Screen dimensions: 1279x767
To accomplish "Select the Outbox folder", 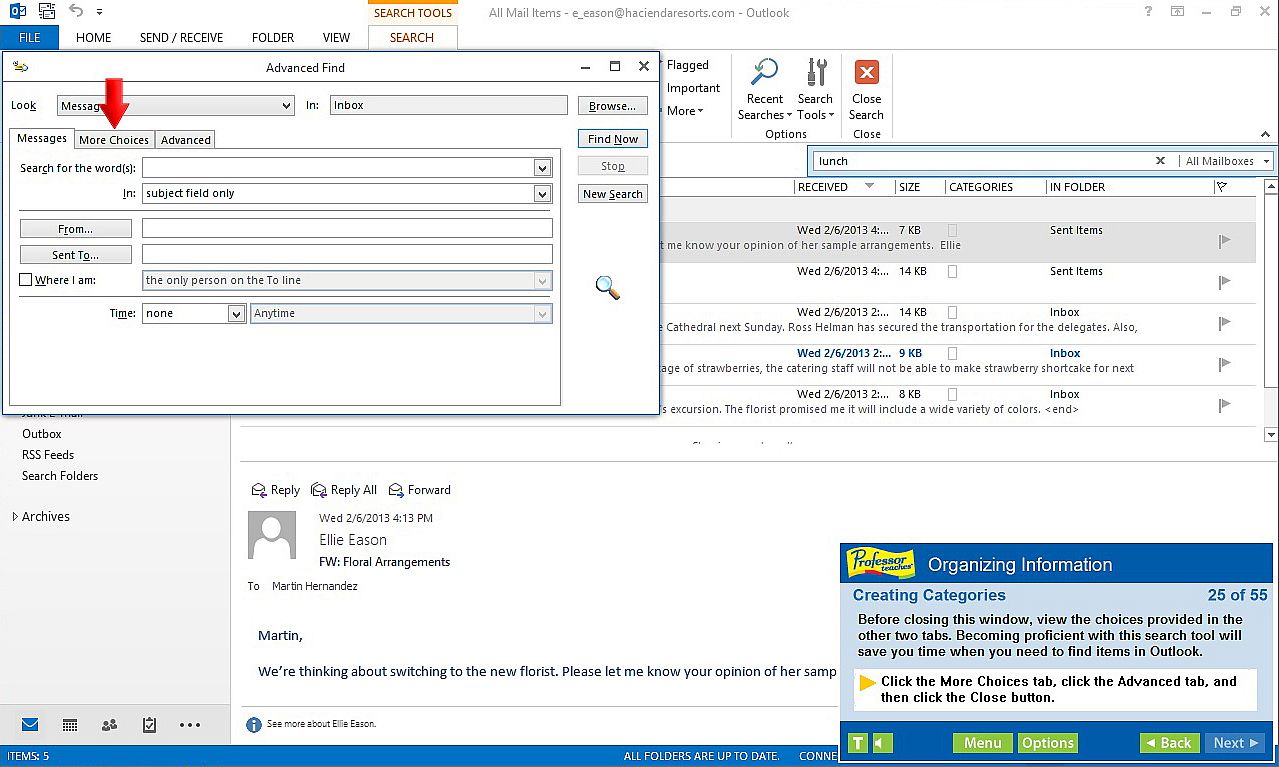I will [x=42, y=434].
